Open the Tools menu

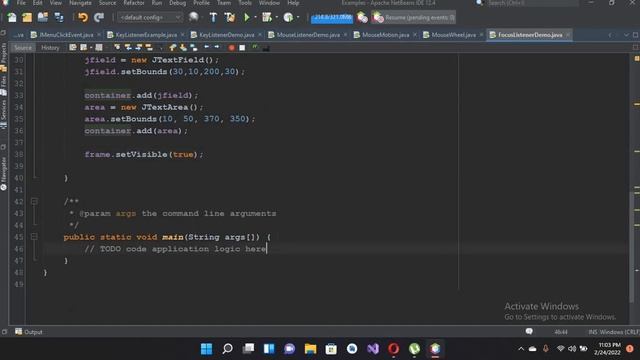[244, 3]
